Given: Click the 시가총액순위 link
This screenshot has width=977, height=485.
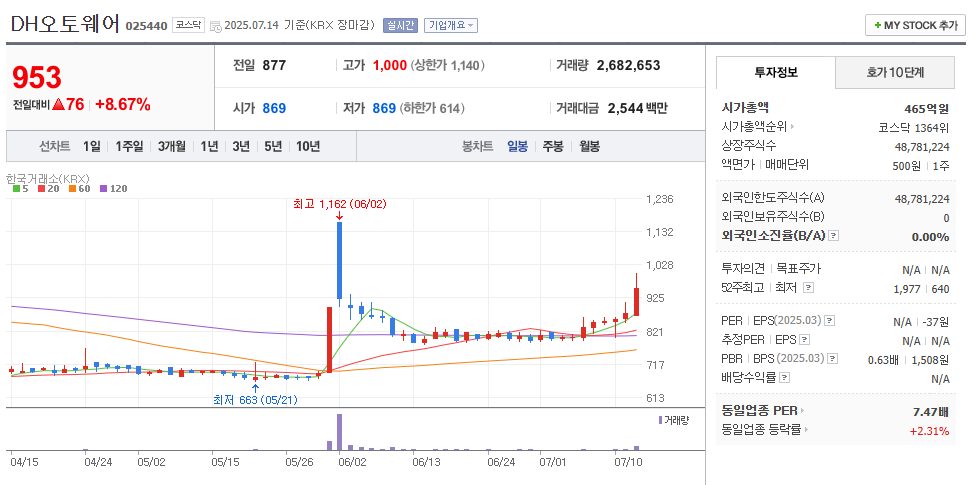Looking at the screenshot, I should tap(754, 127).
